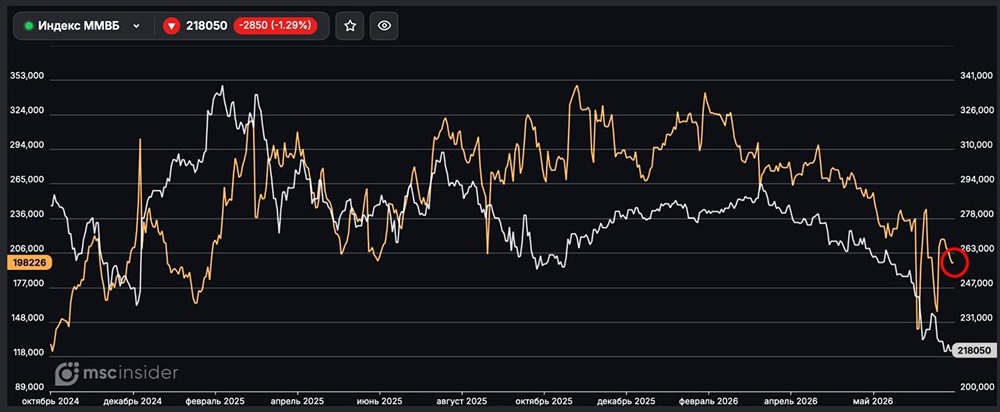Viewport: 1000px width, 412px height.
Task: Click the 294,000 right axis value
Action: 977,180
